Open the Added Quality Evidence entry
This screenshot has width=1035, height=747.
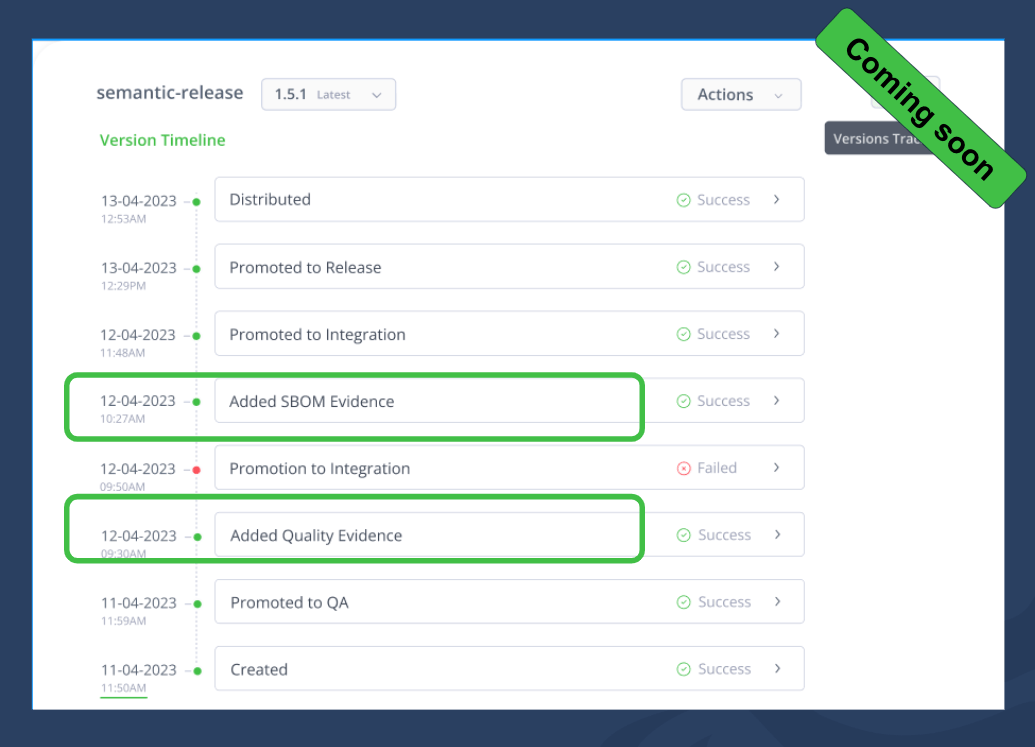click(509, 535)
